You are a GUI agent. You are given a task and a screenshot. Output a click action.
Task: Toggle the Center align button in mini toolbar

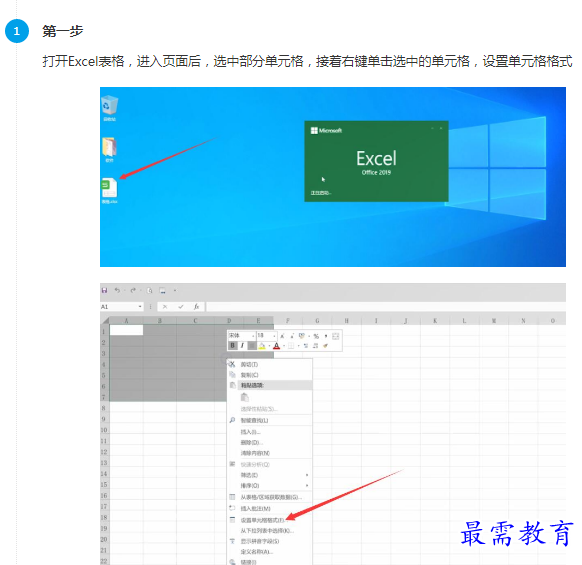point(252,346)
